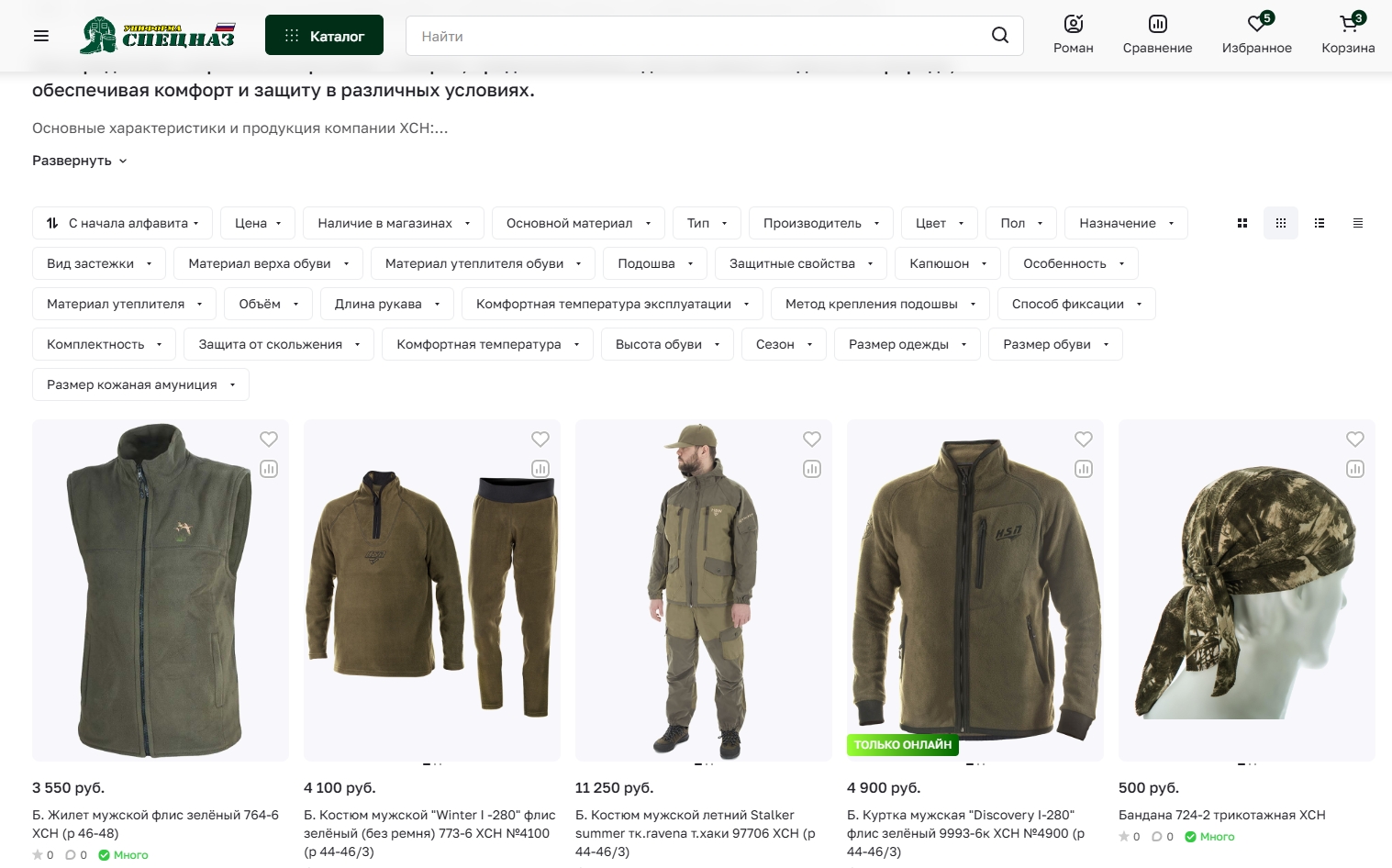Image resolution: width=1392 pixels, height=868 pixels.
Task: Switch to compact list view
Action: tap(1357, 223)
